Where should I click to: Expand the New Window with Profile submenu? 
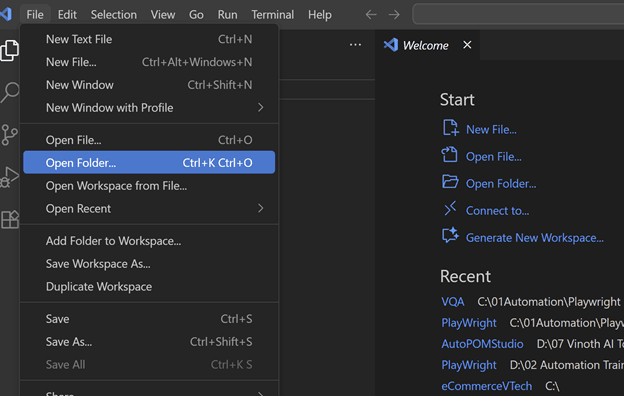260,107
